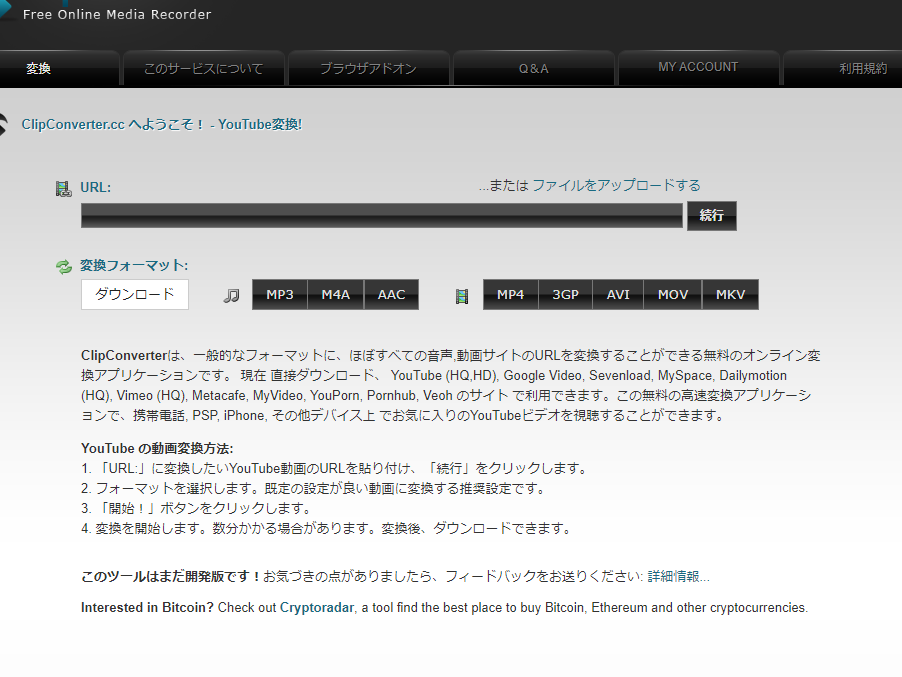Screen dimensions: 902x677
Task: Click the YouTube の動画変換方法: heading
Action: (x=157, y=449)
